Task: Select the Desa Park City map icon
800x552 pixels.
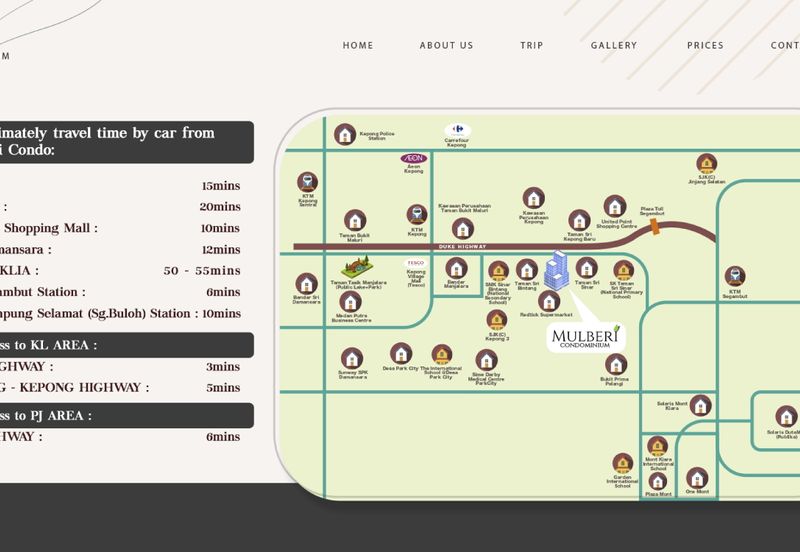Action: point(401,353)
